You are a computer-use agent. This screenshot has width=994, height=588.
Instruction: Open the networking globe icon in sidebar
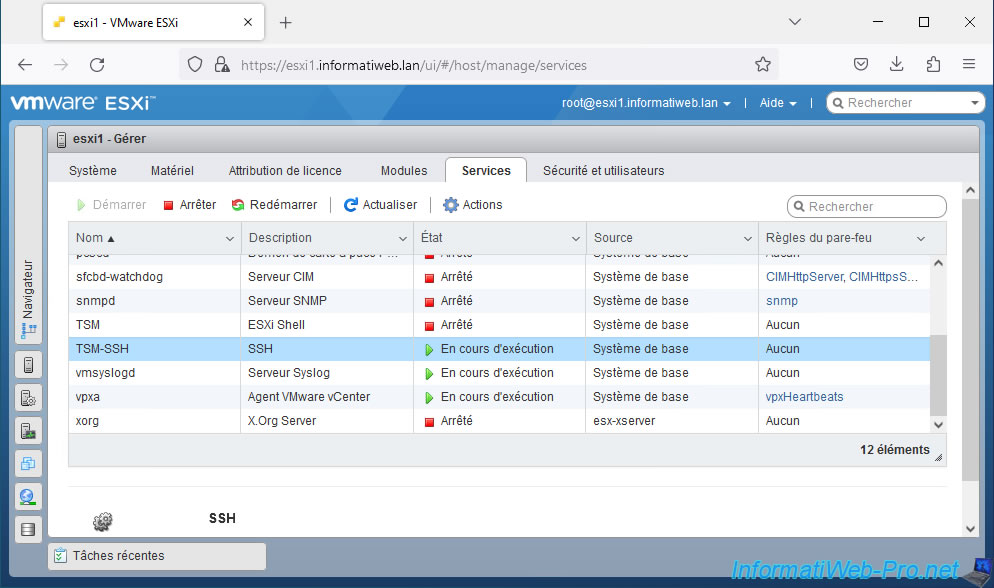click(28, 497)
